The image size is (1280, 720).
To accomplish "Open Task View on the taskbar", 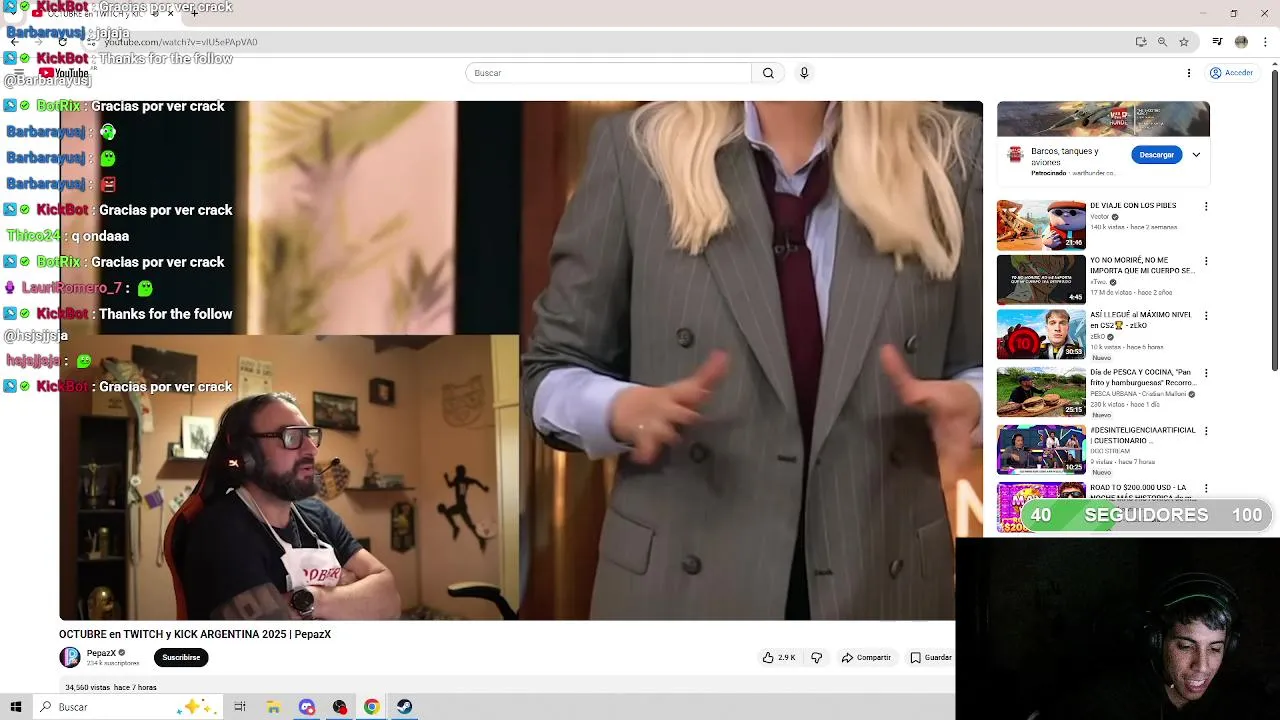I will (x=240, y=707).
